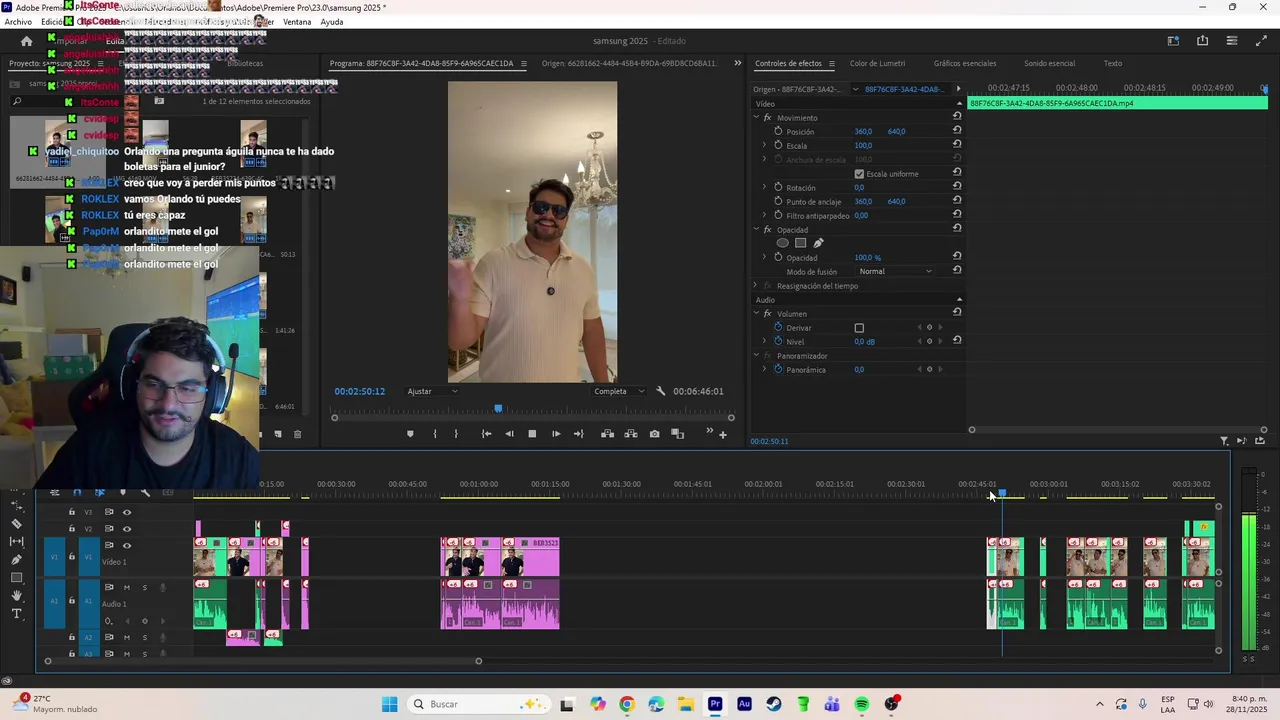Export frame with the camera icon
The image size is (1280, 720).
pos(654,434)
